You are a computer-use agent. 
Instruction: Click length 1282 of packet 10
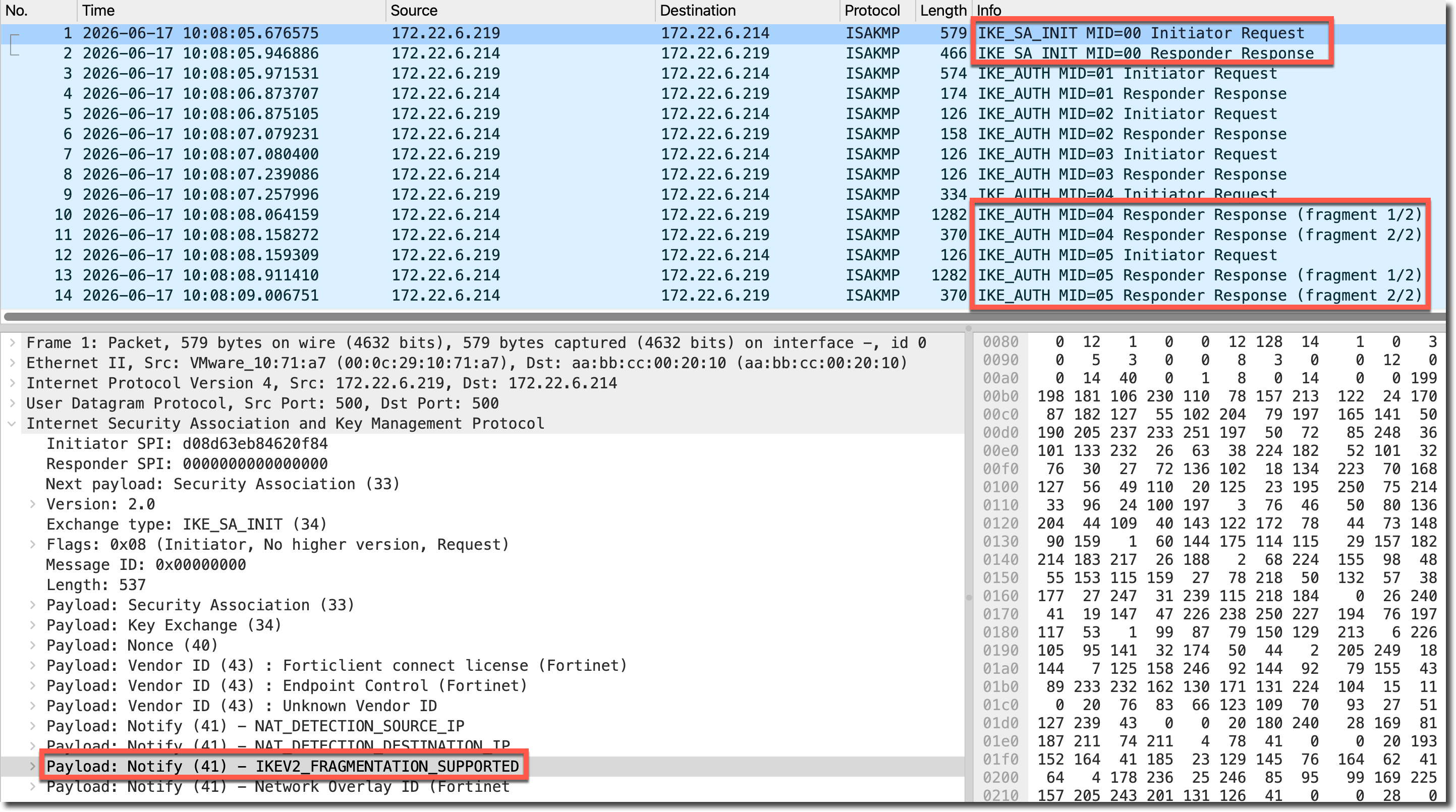949,215
